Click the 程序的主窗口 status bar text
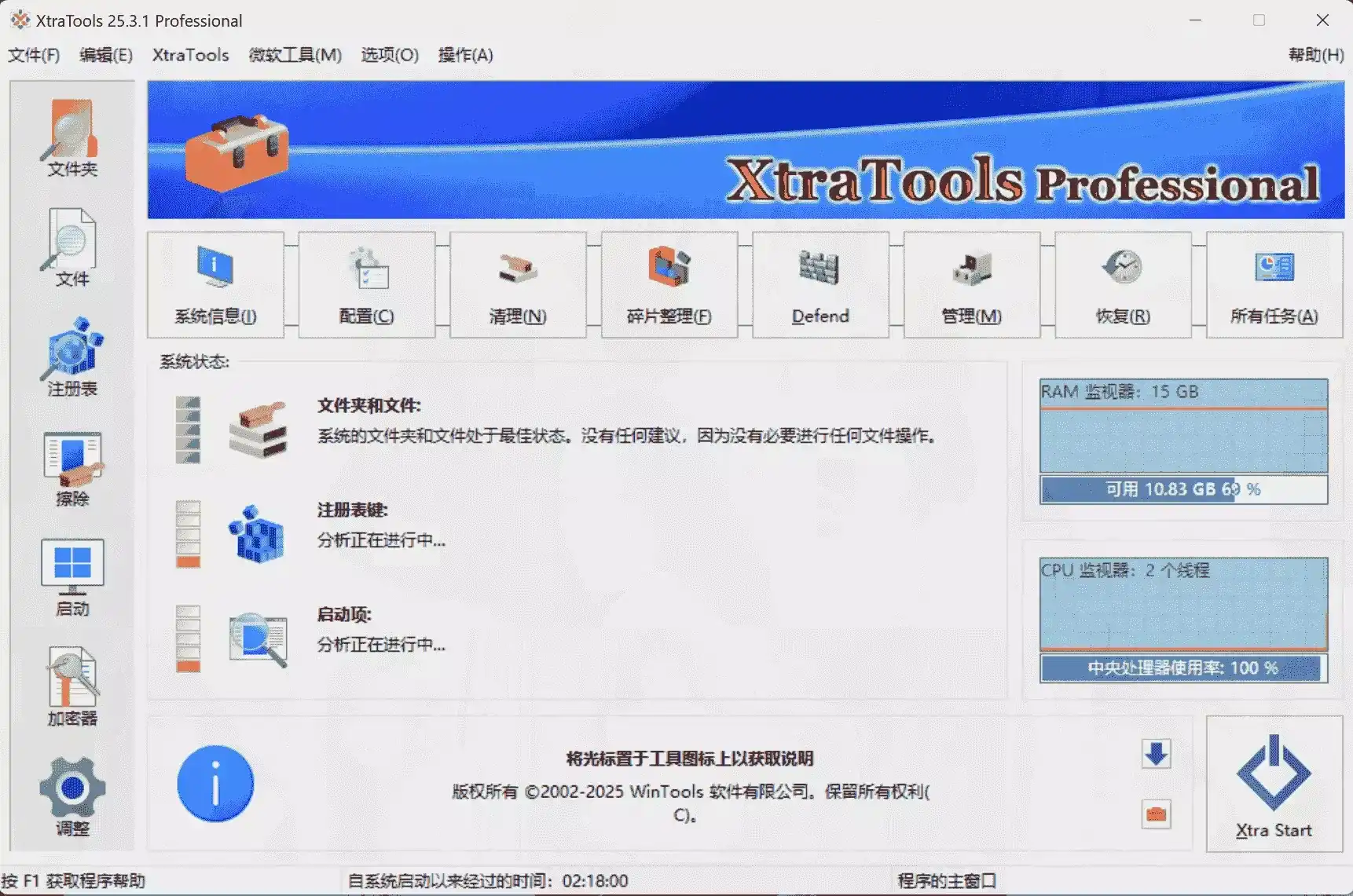The height and width of the screenshot is (896, 1353). [x=947, y=881]
